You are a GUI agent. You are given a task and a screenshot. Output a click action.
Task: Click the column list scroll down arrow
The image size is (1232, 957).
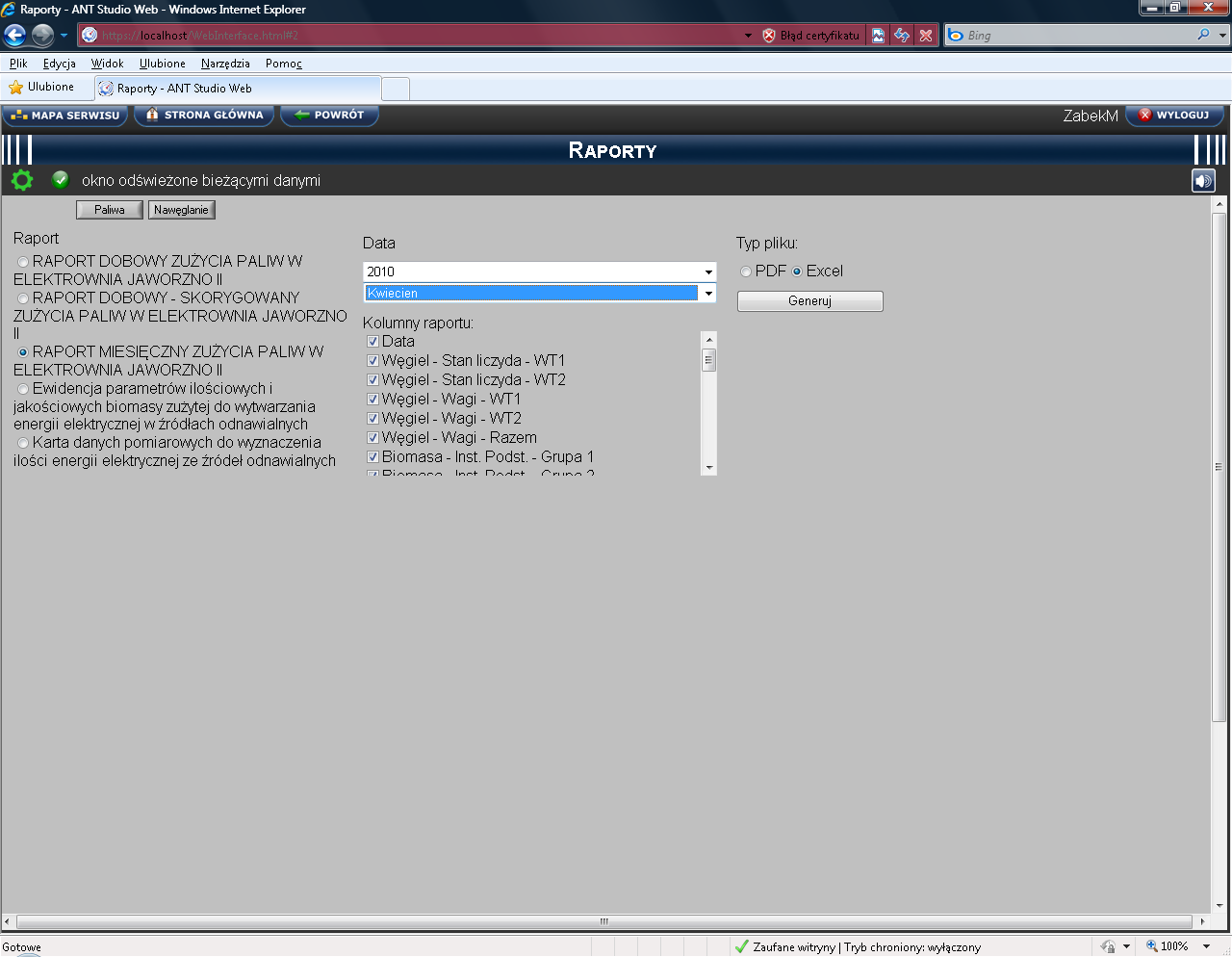(x=709, y=468)
